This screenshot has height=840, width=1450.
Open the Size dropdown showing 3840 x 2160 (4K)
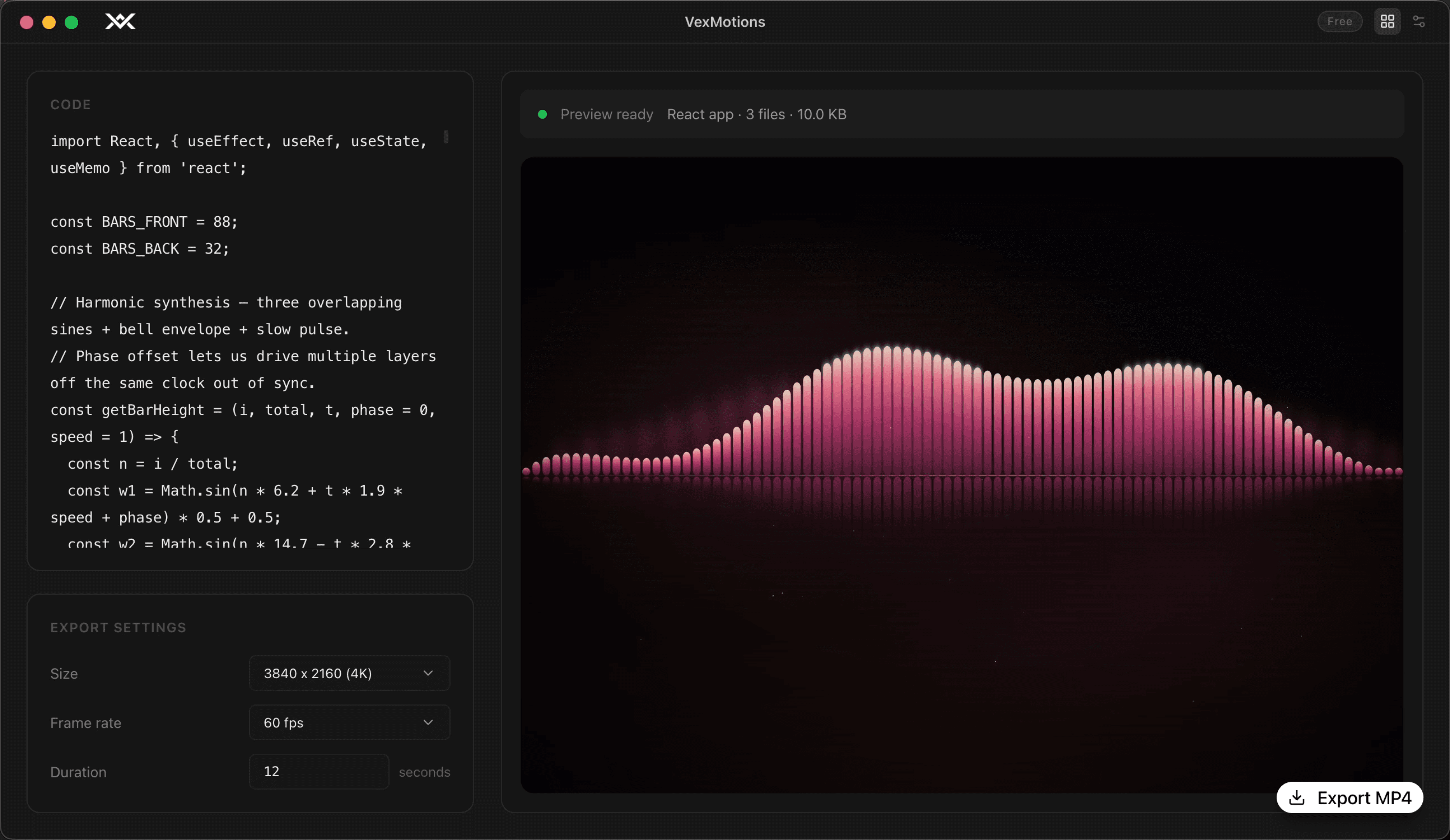(349, 673)
